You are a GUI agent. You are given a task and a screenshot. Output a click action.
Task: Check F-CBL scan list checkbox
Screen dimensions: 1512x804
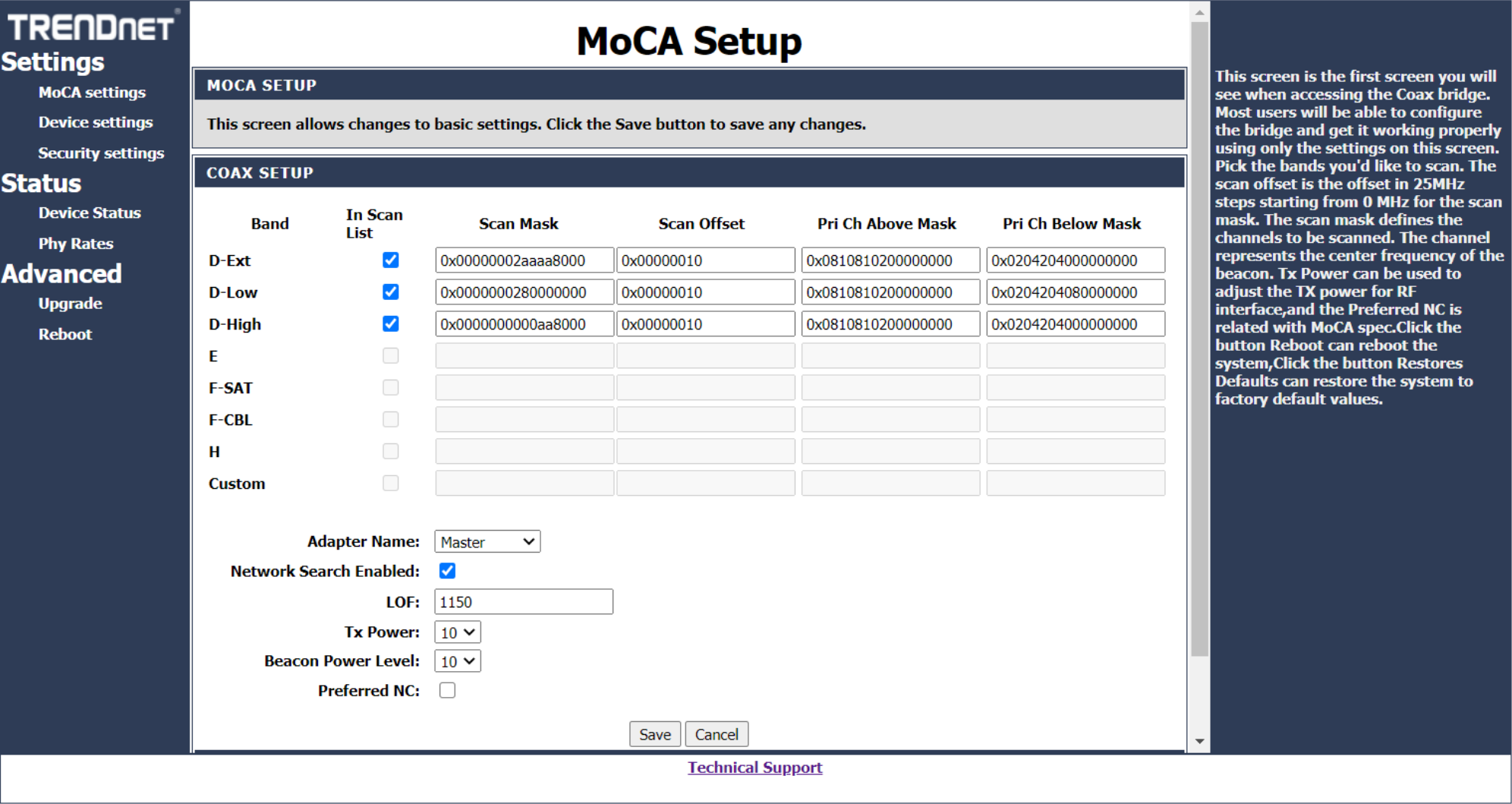coord(390,419)
